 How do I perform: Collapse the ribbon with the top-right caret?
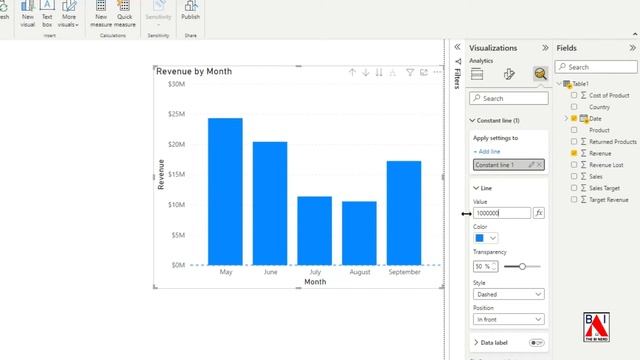pos(635,34)
